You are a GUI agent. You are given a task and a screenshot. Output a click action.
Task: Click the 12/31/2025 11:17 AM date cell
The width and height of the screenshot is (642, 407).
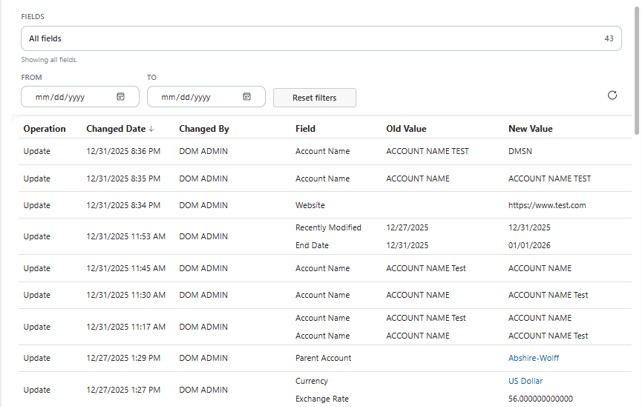[126, 327]
